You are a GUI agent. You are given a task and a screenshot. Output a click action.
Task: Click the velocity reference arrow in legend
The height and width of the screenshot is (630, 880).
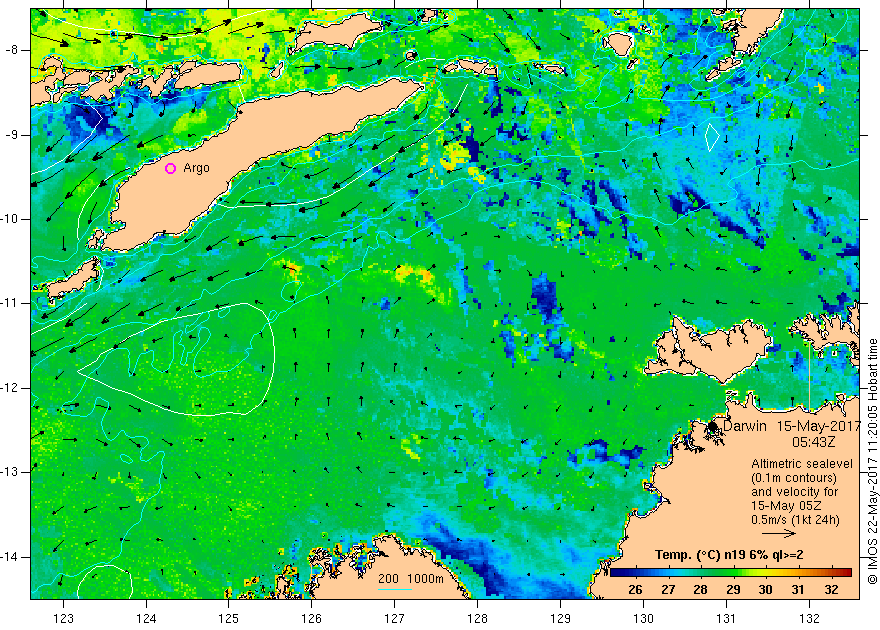point(778,534)
